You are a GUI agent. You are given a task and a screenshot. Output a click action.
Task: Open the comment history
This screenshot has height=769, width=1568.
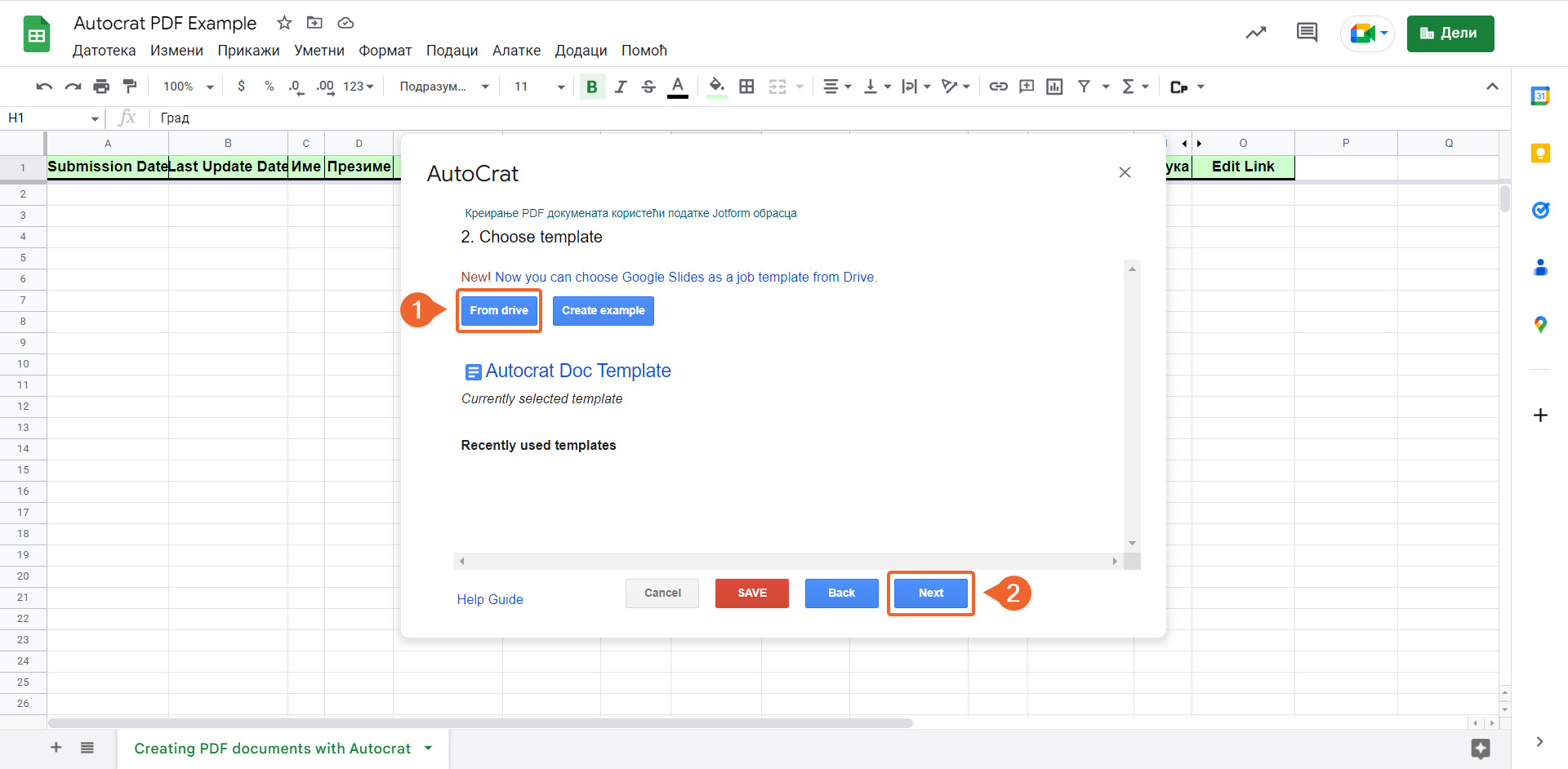point(1307,33)
